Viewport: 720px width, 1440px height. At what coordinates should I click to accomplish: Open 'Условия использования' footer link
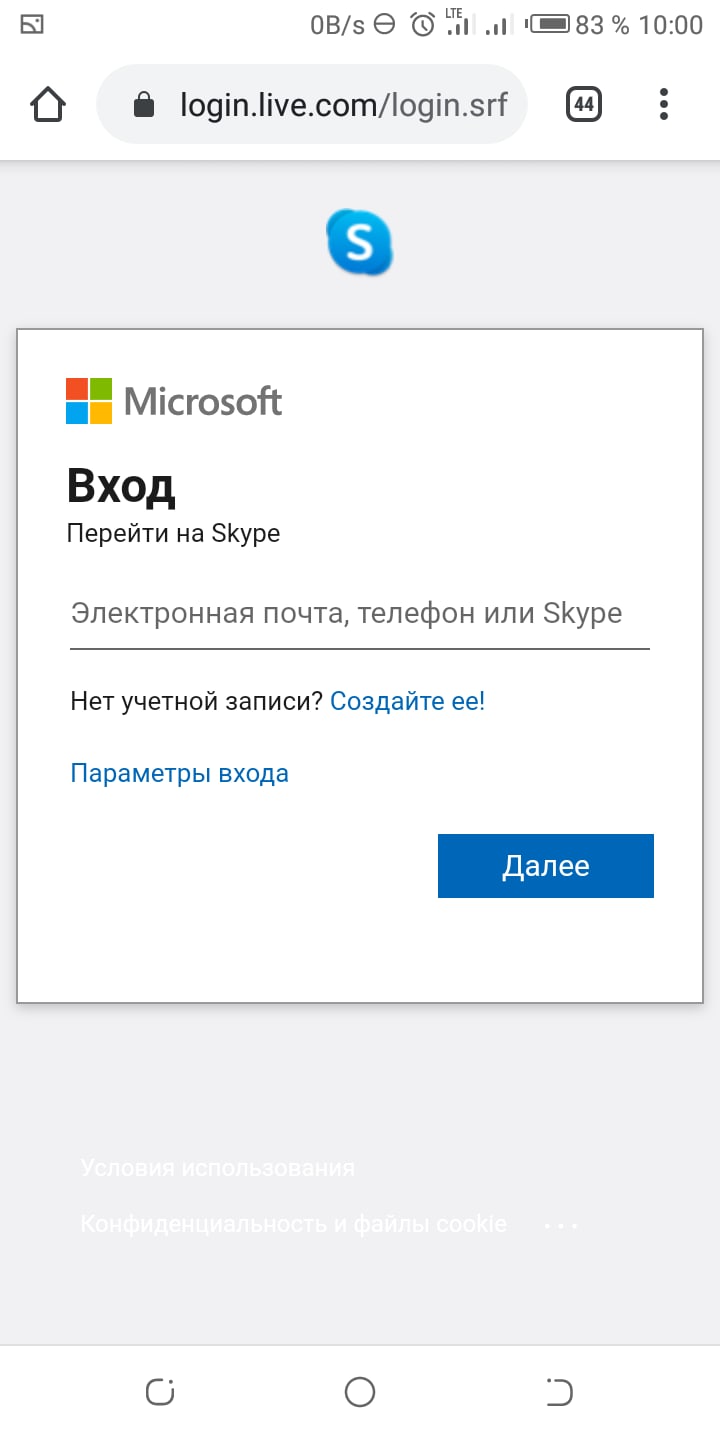tap(218, 1167)
